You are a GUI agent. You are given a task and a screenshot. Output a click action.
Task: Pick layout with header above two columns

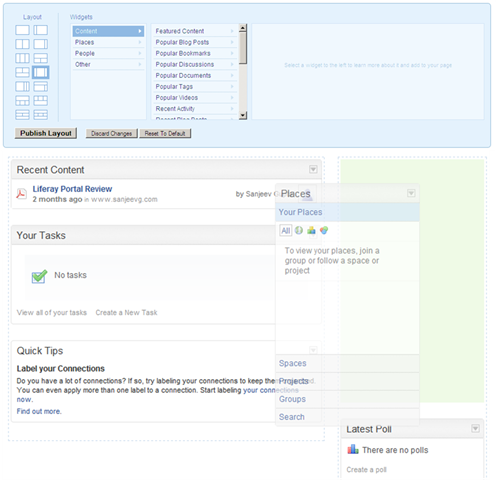point(41,58)
